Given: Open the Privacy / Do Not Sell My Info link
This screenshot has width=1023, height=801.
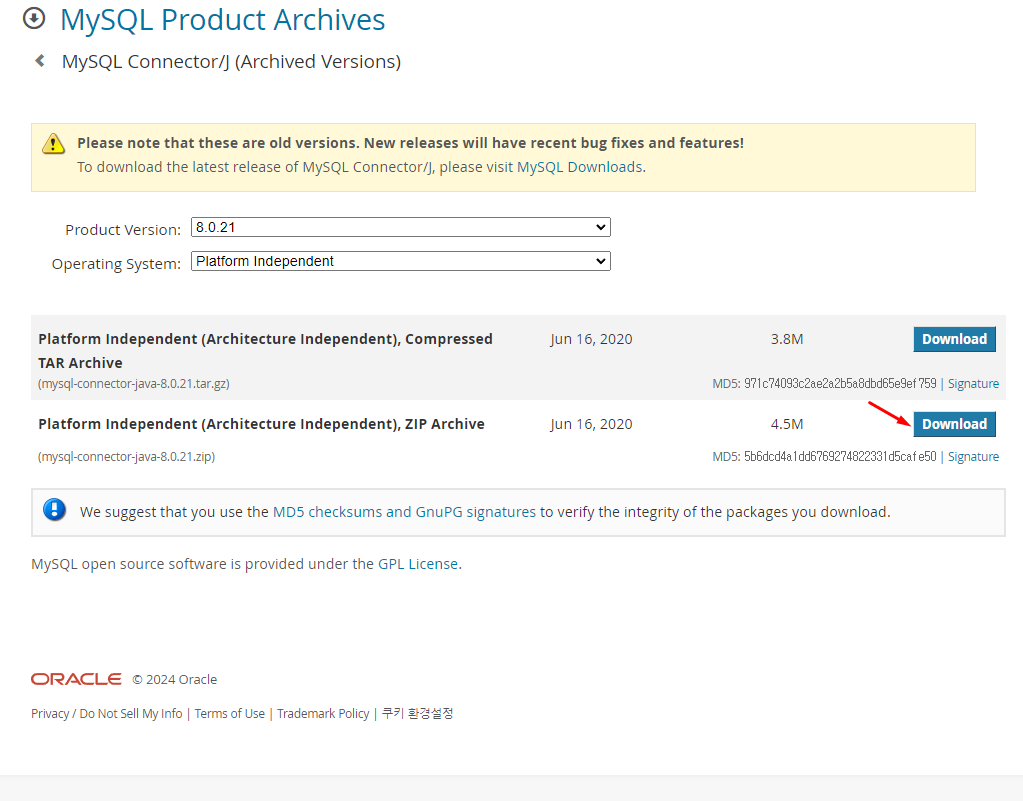Looking at the screenshot, I should pyautogui.click(x=106, y=714).
